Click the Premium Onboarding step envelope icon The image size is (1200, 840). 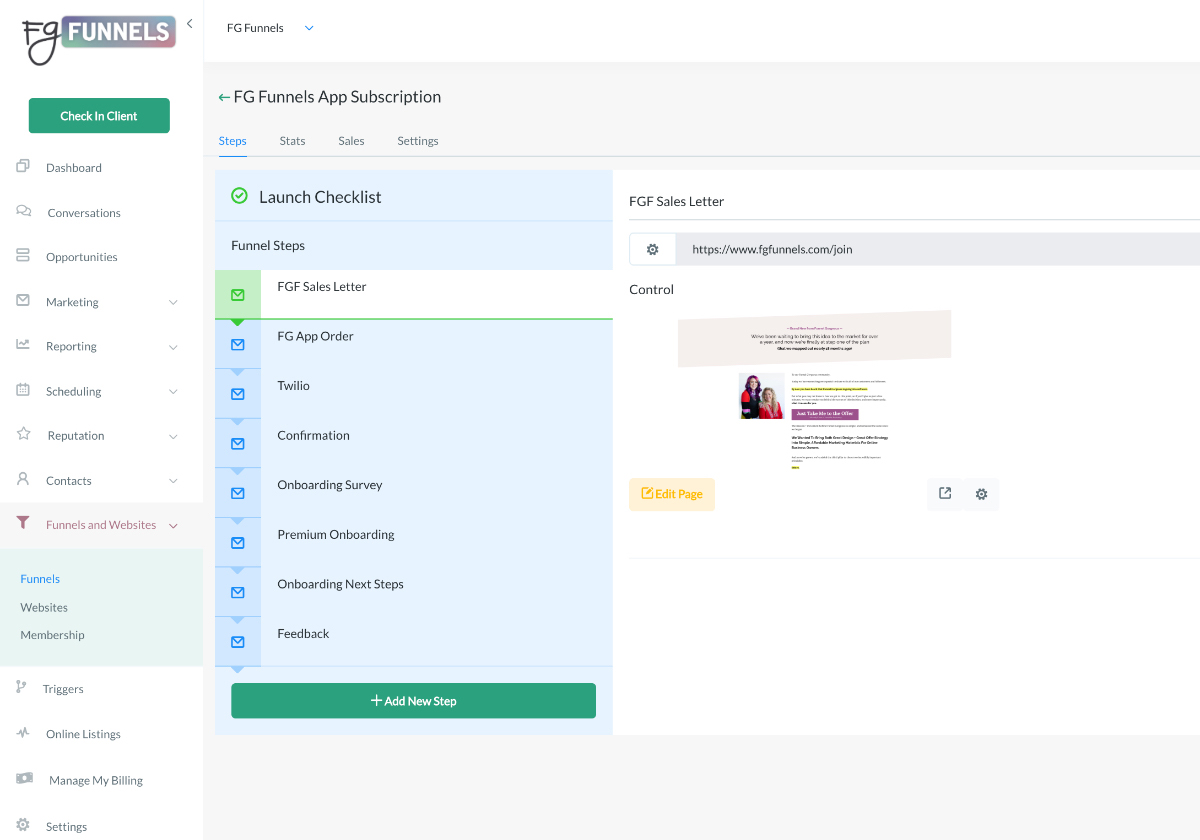pos(238,543)
